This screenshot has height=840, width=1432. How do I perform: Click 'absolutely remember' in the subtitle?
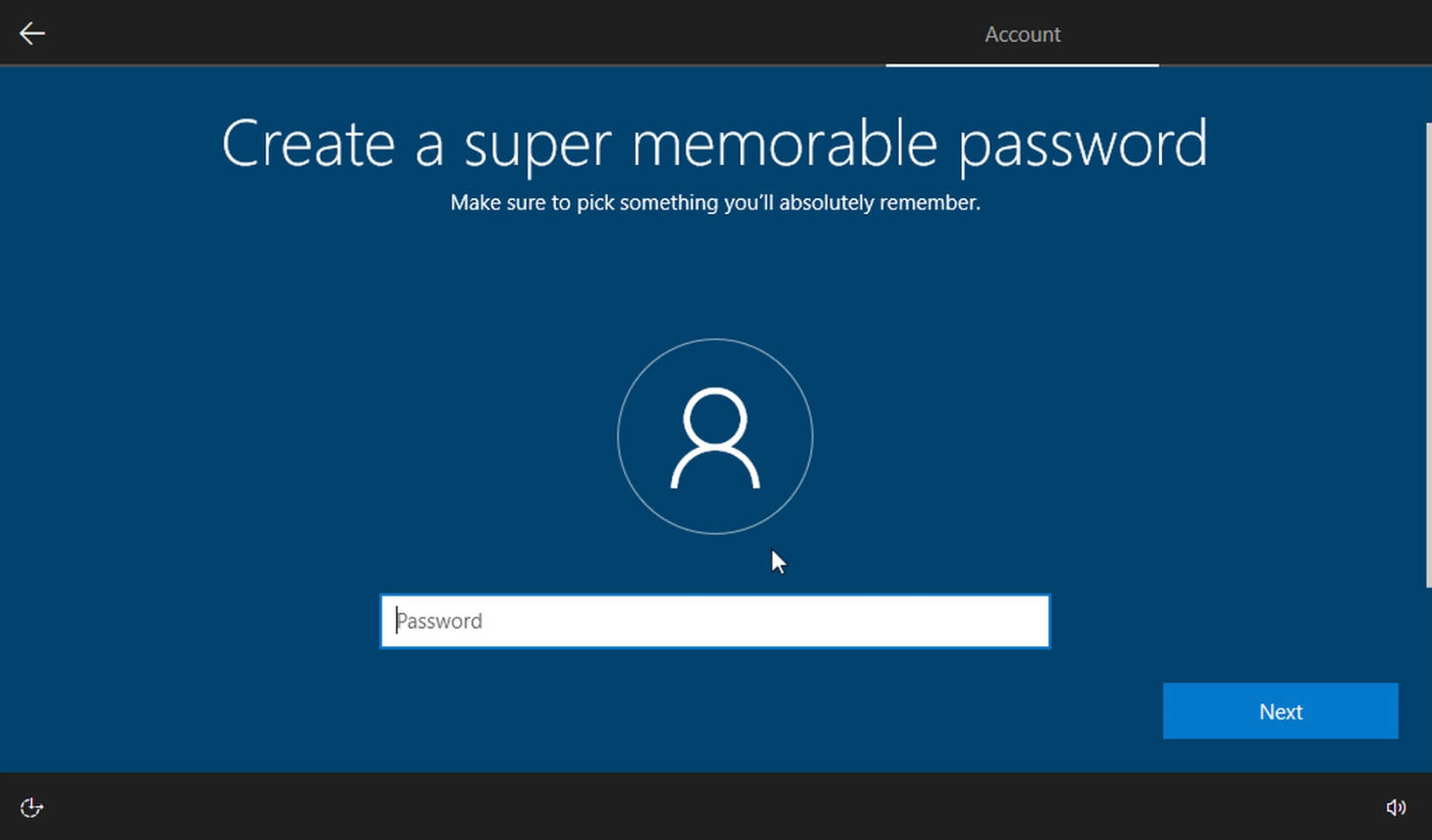[879, 203]
